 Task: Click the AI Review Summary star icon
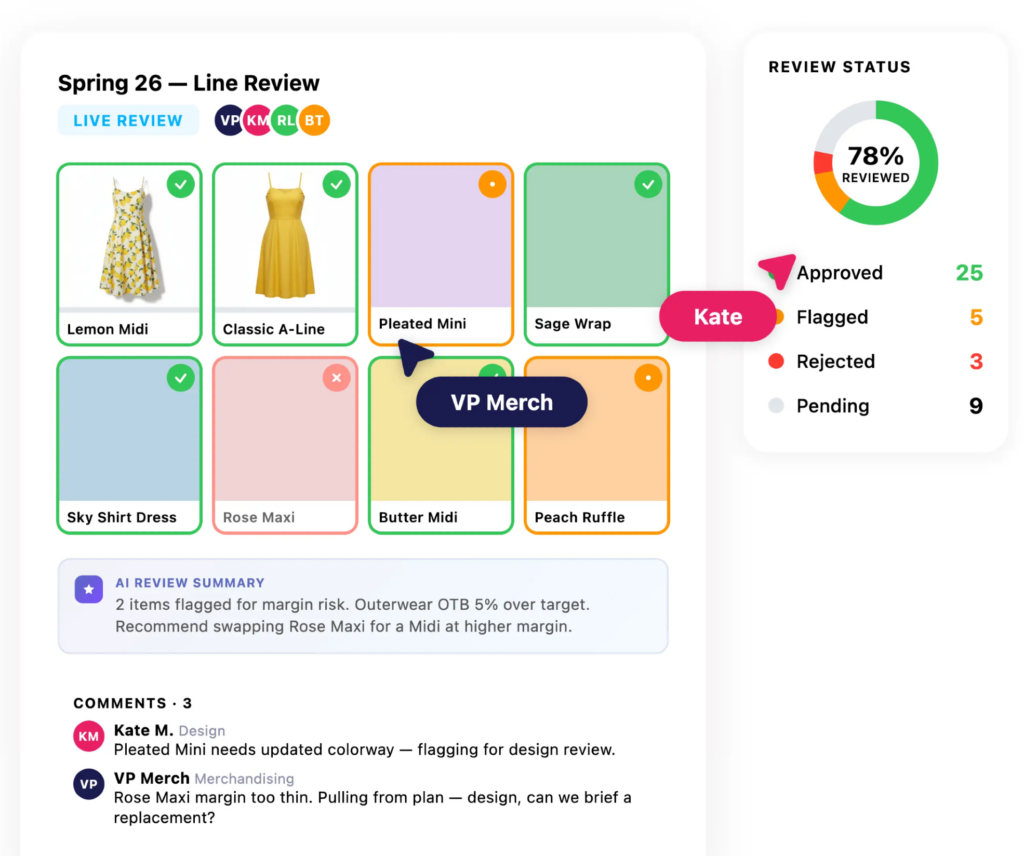coord(89,590)
